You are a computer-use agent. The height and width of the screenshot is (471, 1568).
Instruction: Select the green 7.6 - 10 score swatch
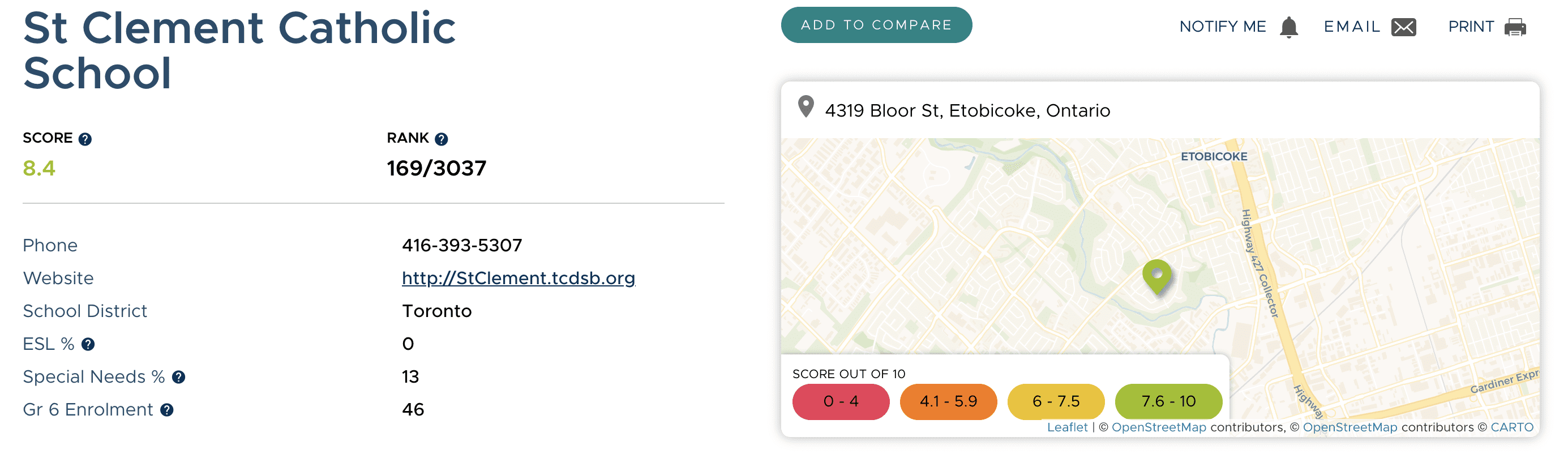tap(1168, 401)
